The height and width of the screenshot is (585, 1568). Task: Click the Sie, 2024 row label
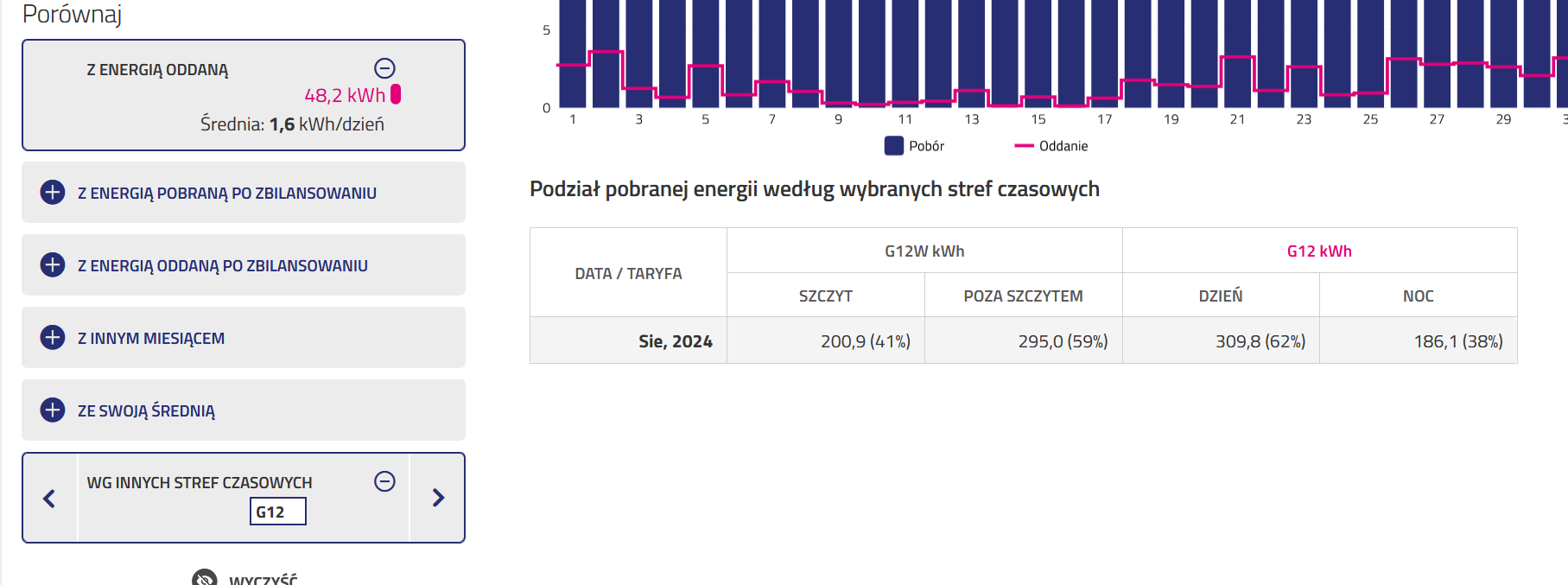click(676, 341)
